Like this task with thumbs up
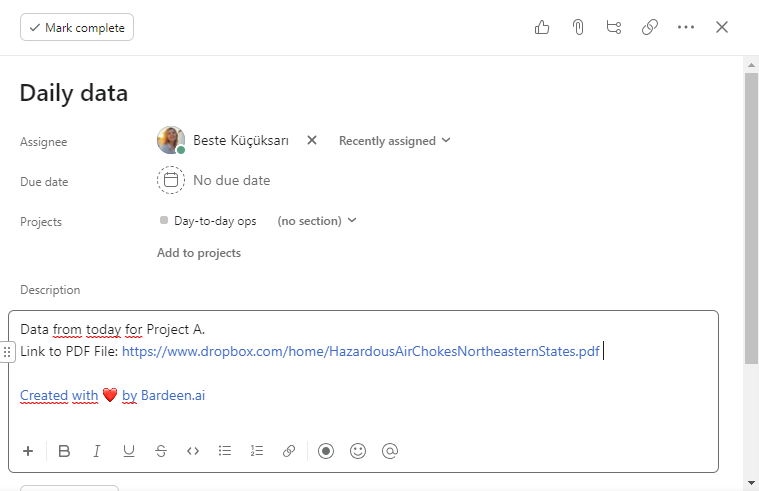The height and width of the screenshot is (491, 759). point(542,27)
